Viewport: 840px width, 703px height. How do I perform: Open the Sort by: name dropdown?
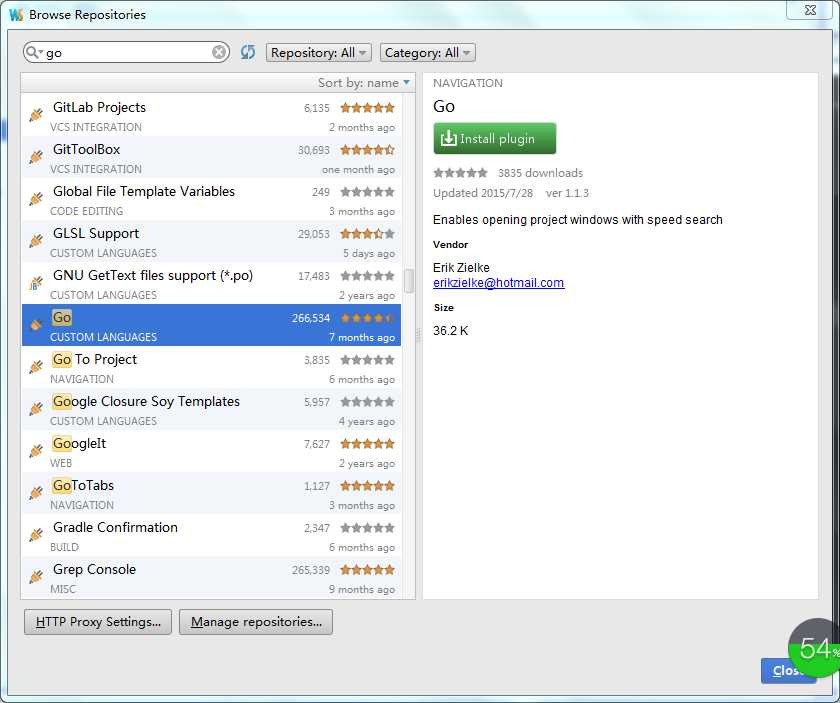click(364, 83)
